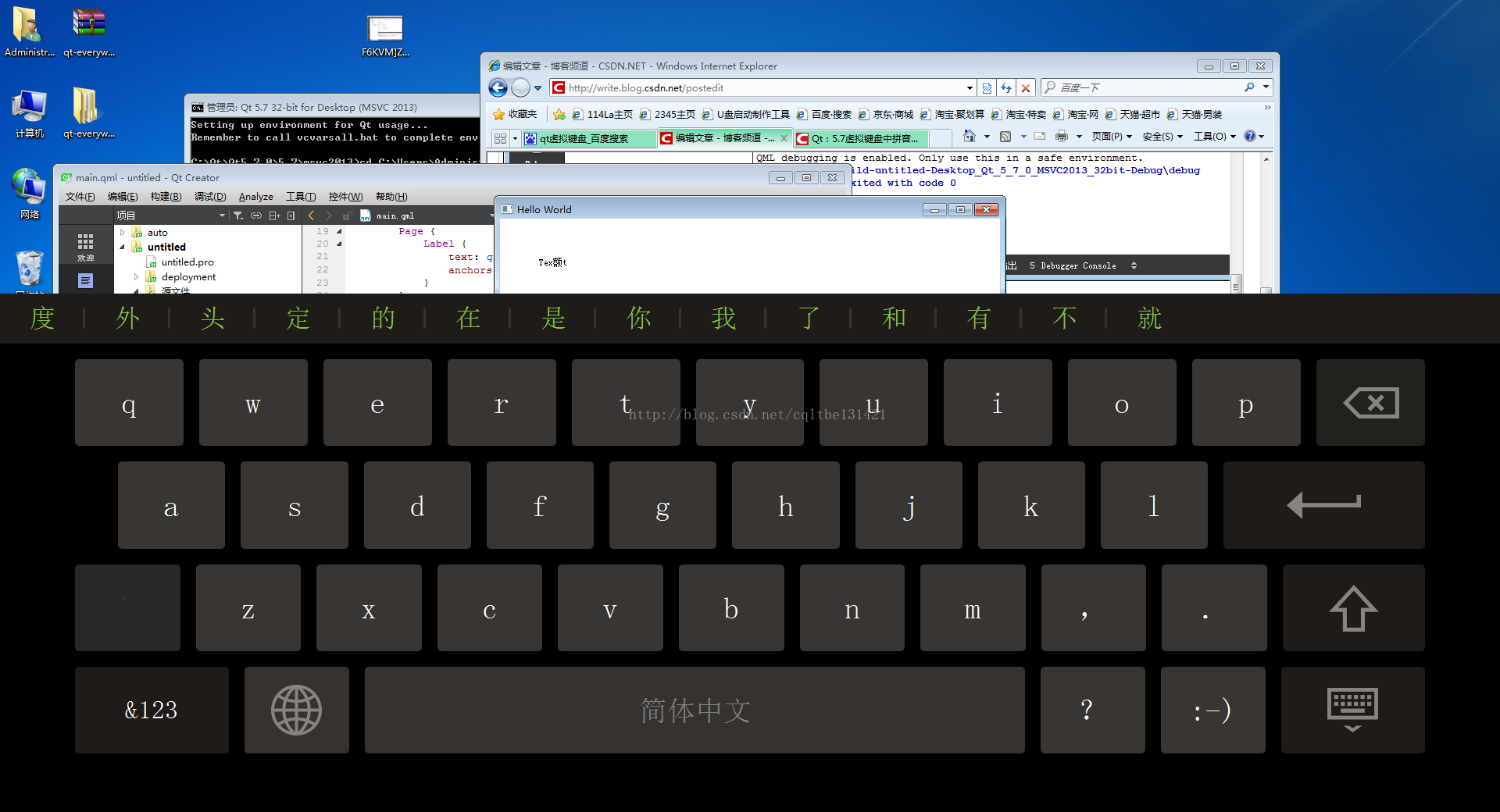Image resolution: width=1500 pixels, height=812 pixels.
Task: Open the 京东·商城 favorites link
Action: click(x=885, y=115)
